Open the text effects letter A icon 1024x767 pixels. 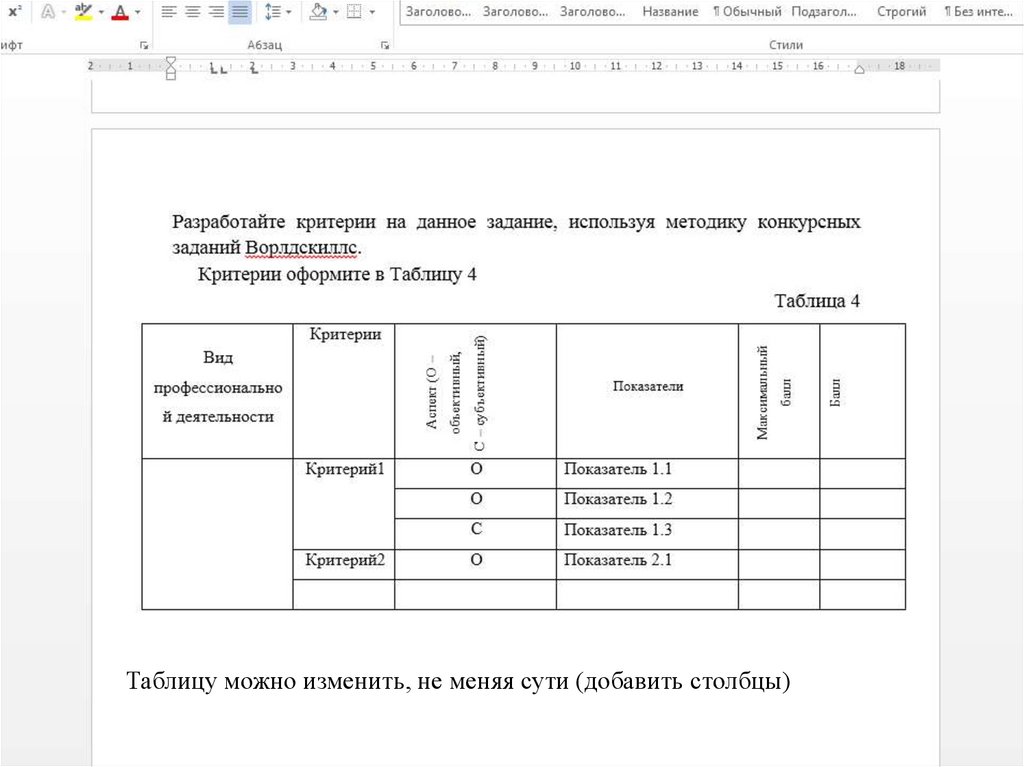[x=48, y=11]
